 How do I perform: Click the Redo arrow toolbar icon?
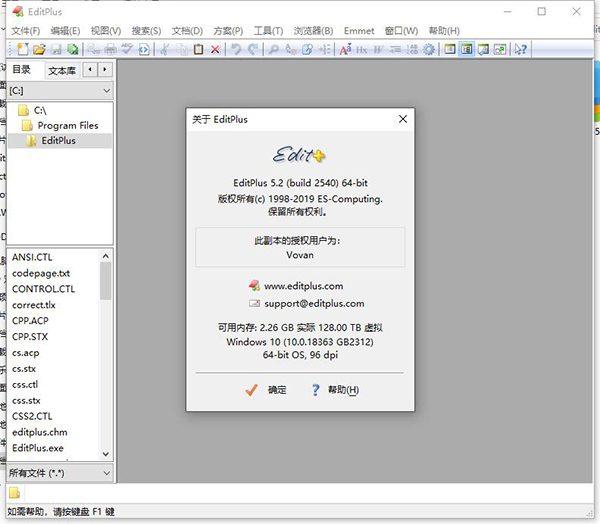[x=253, y=49]
